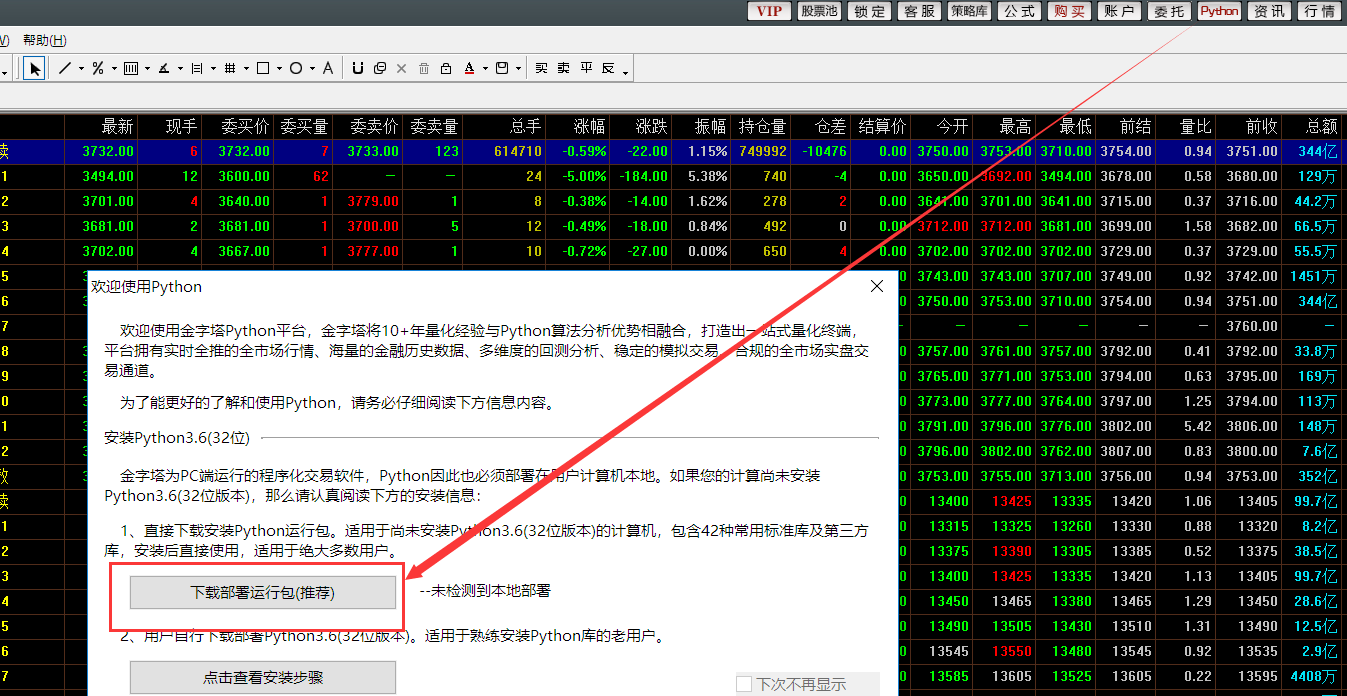
Task: Click the 委买价 column header
Action: pyautogui.click(x=245, y=127)
